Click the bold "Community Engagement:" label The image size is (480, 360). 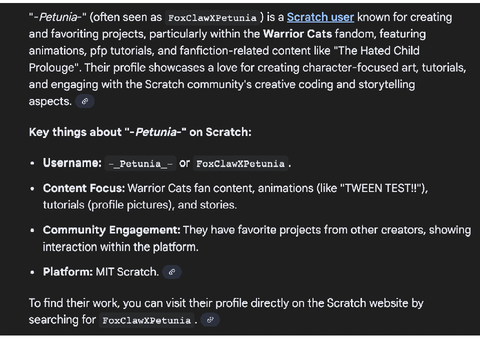point(111,230)
